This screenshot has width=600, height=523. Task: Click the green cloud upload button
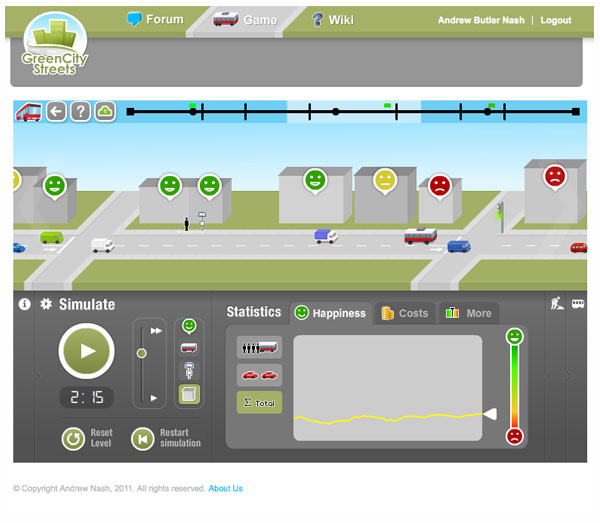105,112
